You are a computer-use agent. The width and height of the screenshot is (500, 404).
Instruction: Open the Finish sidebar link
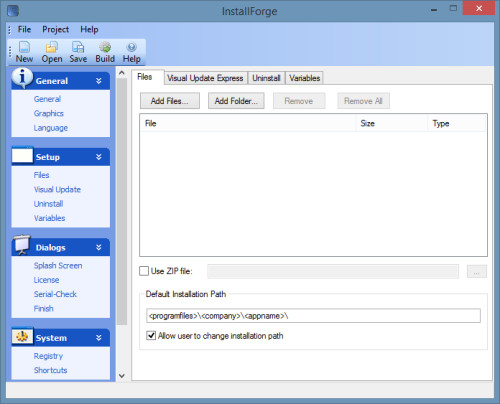tap(43, 308)
